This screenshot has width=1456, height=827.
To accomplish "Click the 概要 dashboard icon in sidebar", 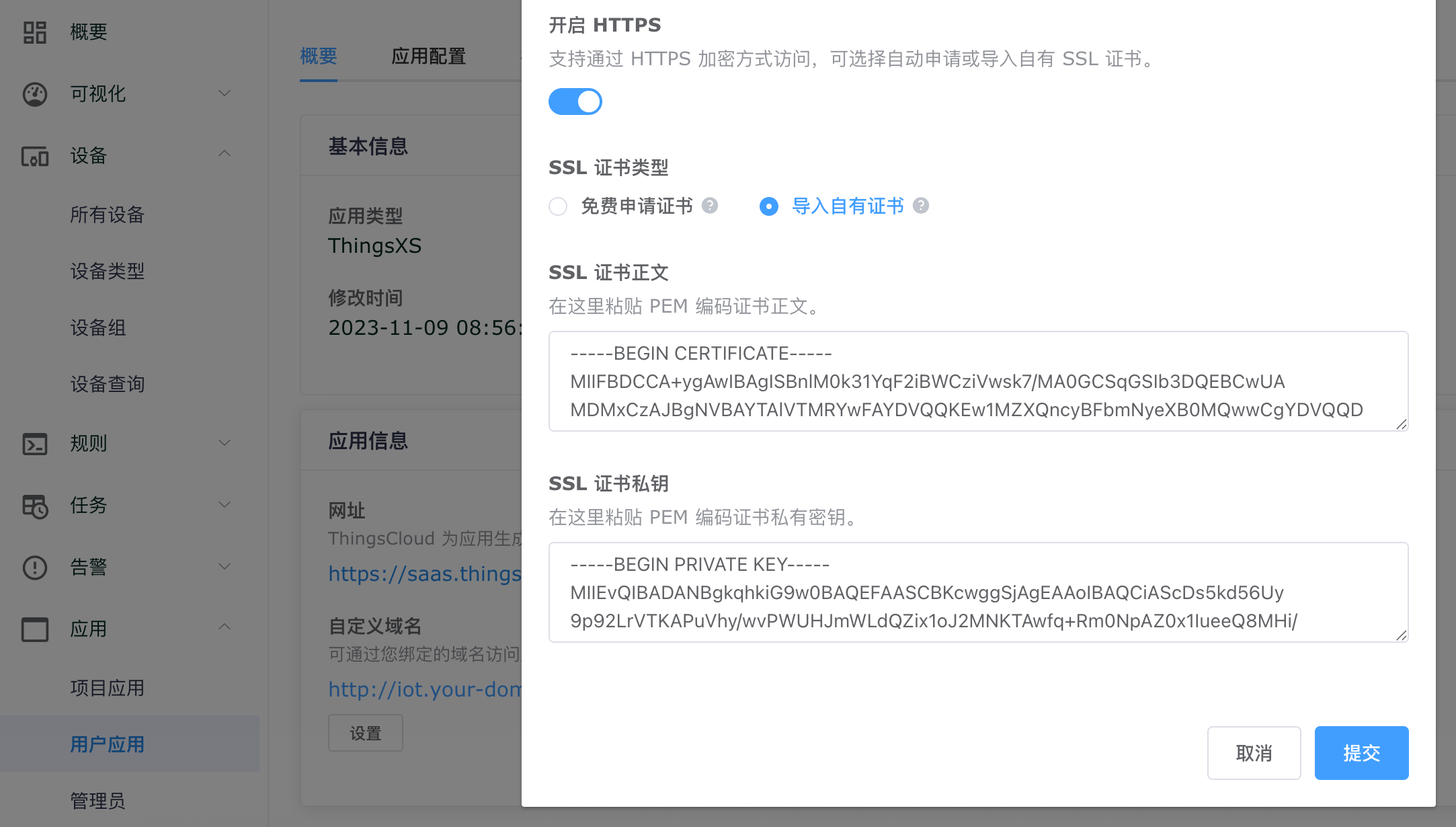I will tap(35, 32).
